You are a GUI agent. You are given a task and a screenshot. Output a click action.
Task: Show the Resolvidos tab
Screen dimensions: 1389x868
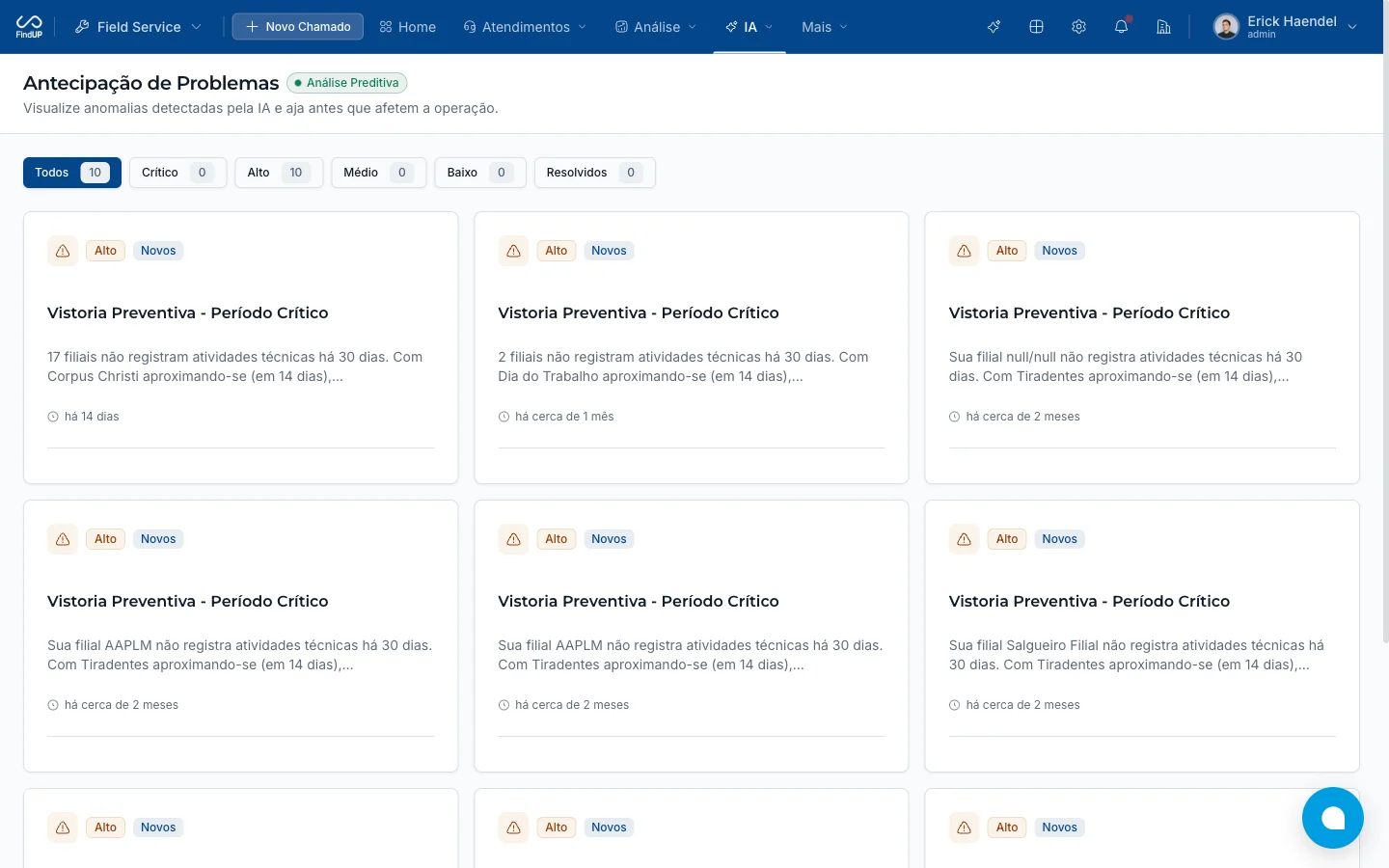coord(595,173)
